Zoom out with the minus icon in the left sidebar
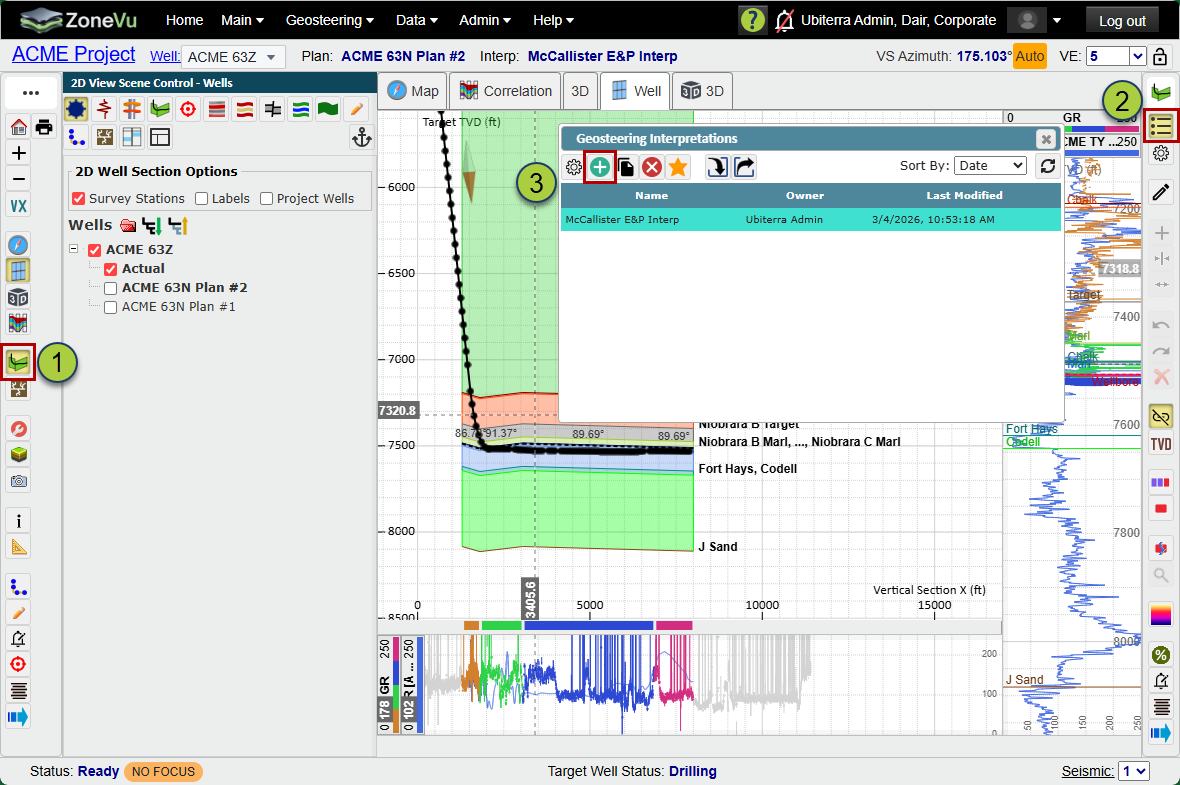The width and height of the screenshot is (1180, 785). click(x=18, y=179)
